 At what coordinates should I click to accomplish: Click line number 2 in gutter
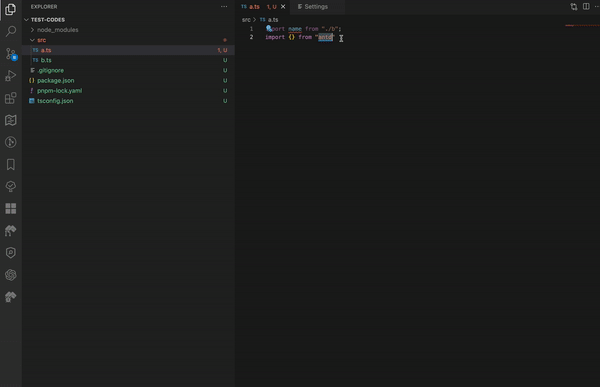coord(251,37)
